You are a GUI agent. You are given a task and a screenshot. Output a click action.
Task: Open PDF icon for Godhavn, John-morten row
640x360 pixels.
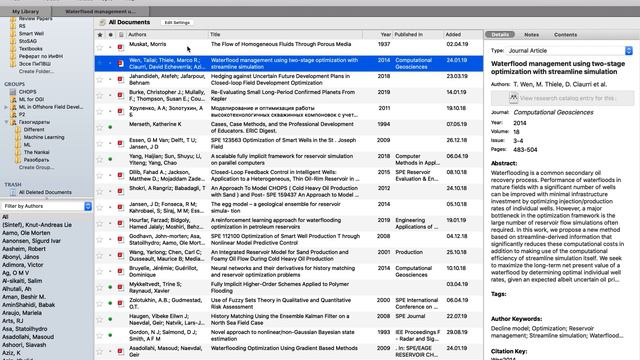tap(121, 239)
